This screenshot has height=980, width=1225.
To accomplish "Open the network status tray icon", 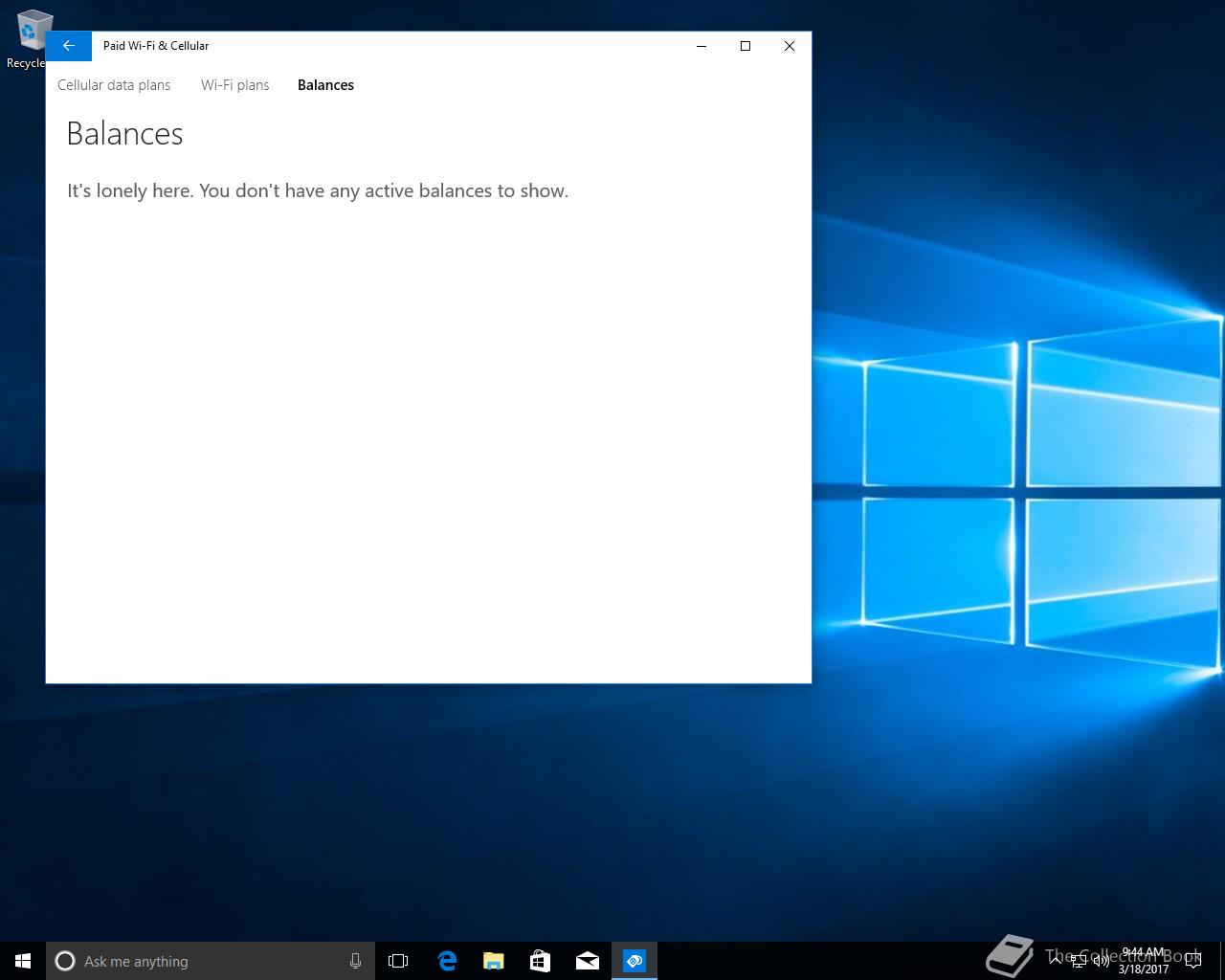I will click(x=1079, y=961).
